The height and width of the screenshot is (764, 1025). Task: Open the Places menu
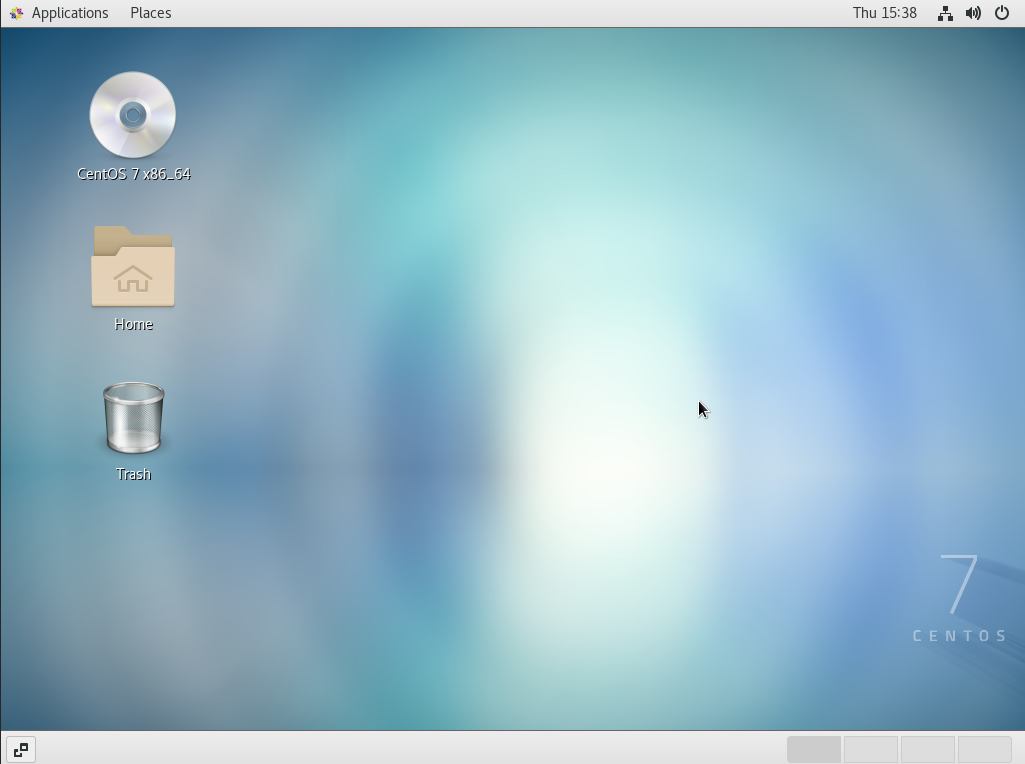click(x=150, y=12)
